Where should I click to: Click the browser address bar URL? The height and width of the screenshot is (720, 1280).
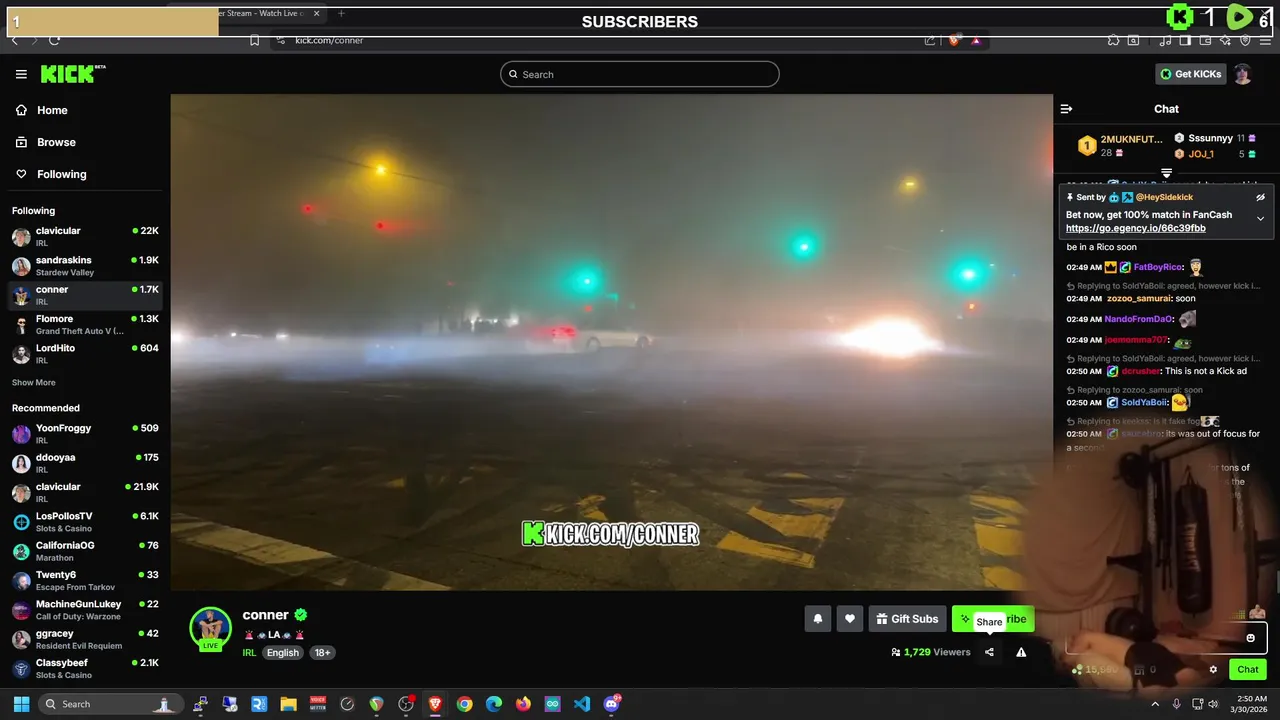point(329,40)
